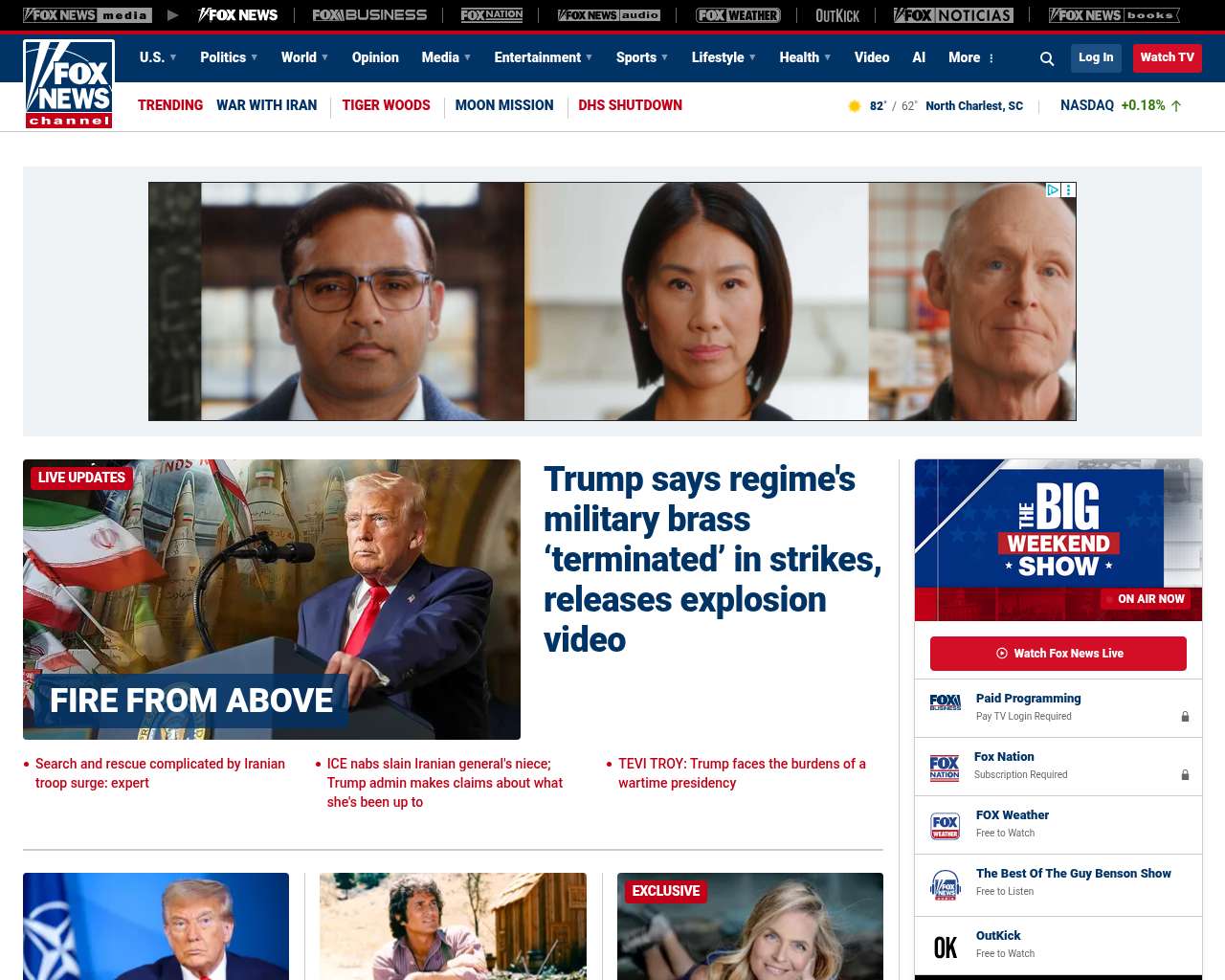The image size is (1225, 980).
Task: Click the banner advertisement with three faces
Action: (612, 301)
